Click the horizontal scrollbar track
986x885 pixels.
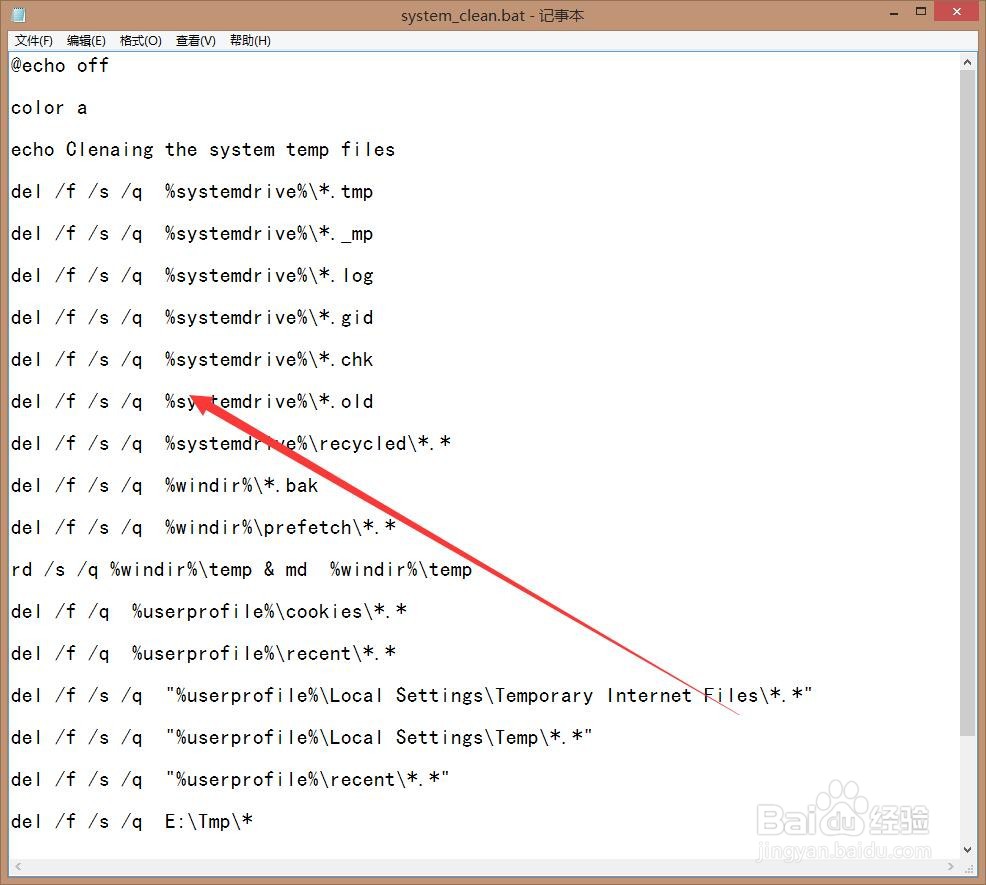pos(484,867)
